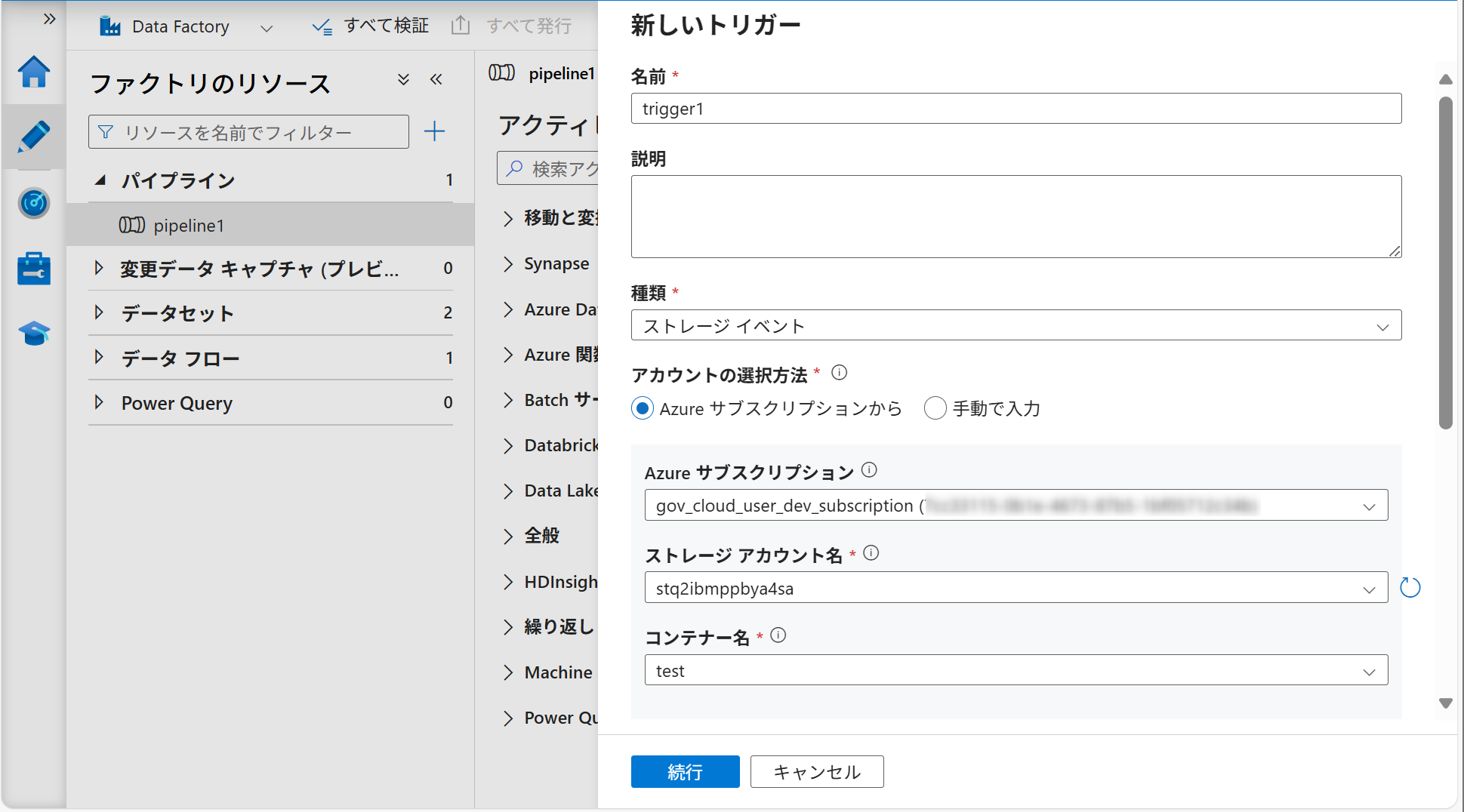
Task: Open the Learning Center graduation cap icon
Action: point(34,333)
